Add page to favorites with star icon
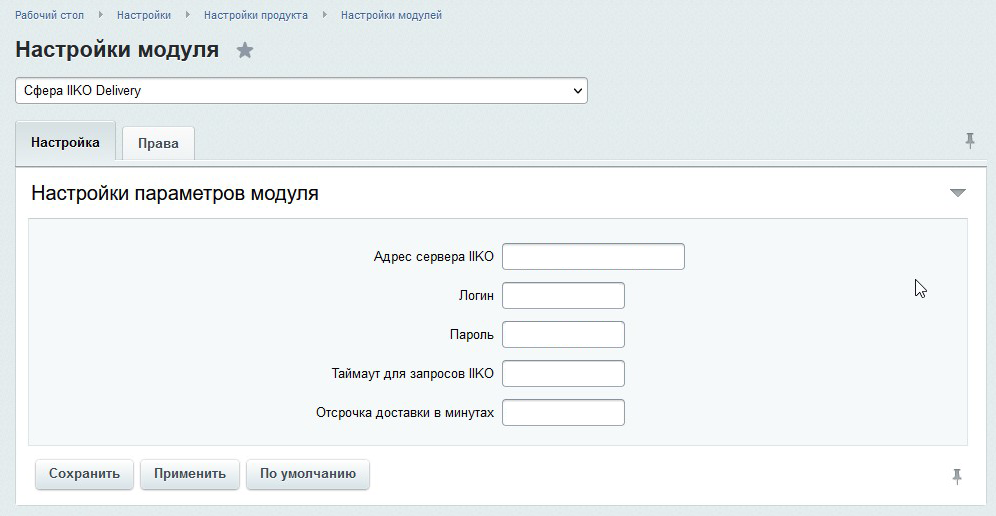Screen dimensions: 996x516 click(245, 50)
